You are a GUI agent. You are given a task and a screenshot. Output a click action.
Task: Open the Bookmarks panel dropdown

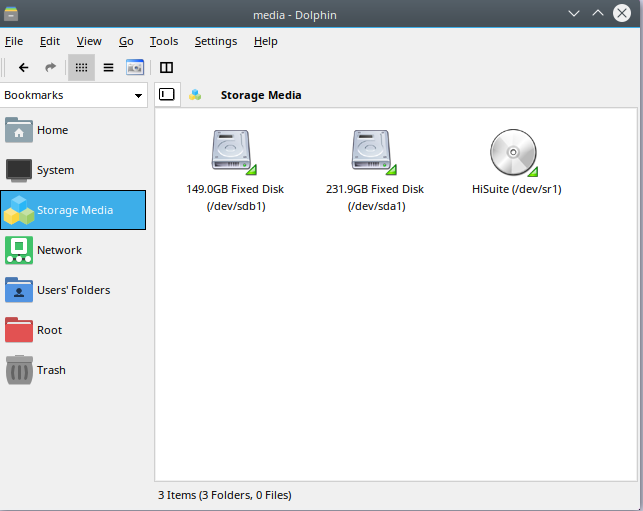coord(74,95)
